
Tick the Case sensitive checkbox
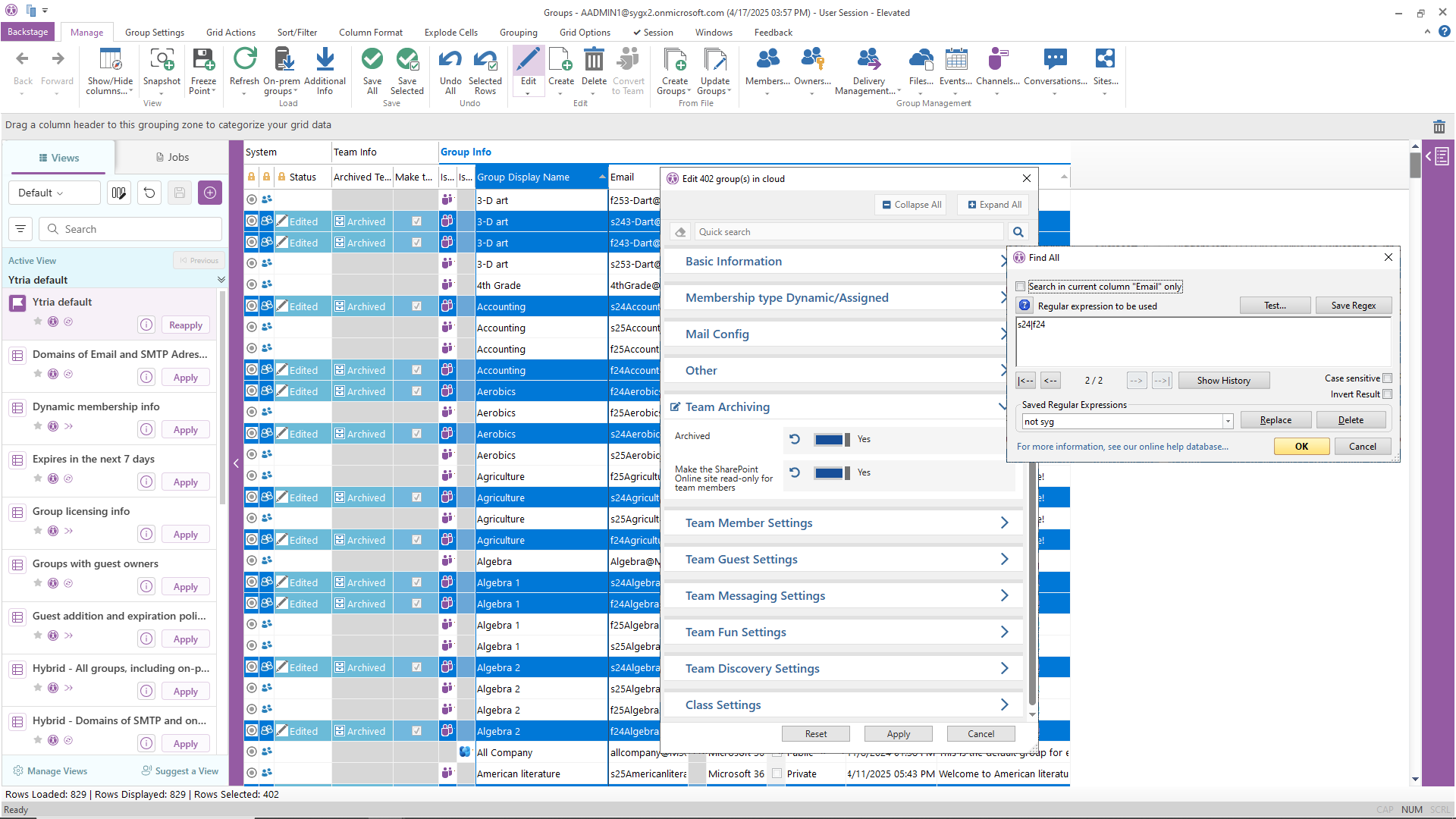click(1387, 378)
